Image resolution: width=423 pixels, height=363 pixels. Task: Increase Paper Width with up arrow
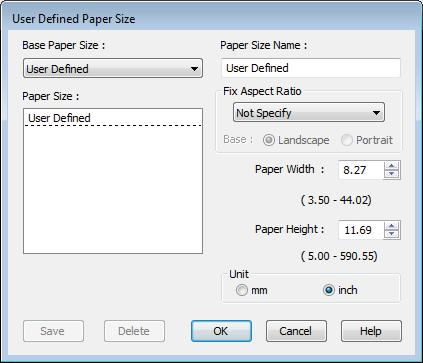click(x=392, y=166)
